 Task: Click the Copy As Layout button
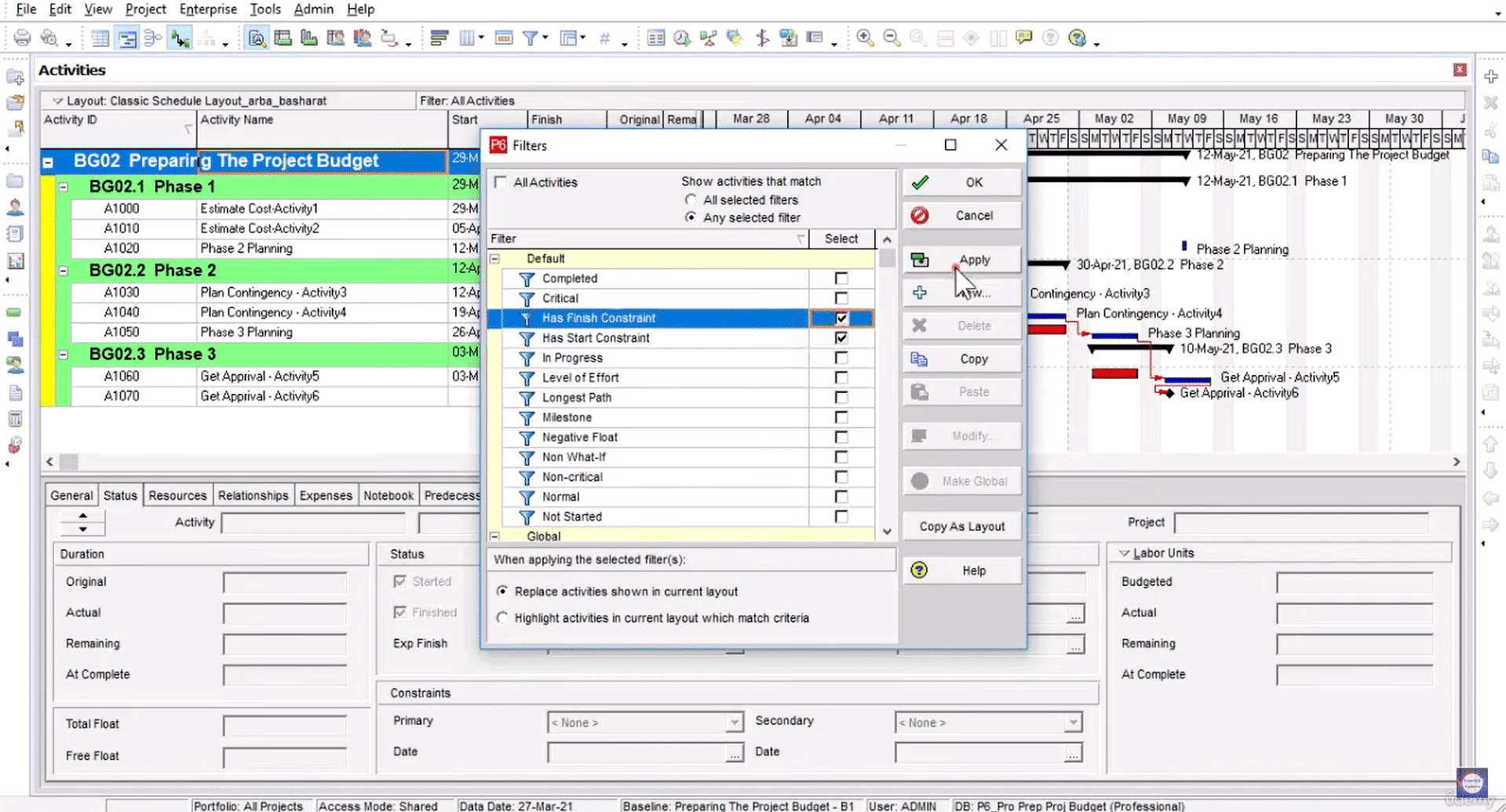(961, 526)
